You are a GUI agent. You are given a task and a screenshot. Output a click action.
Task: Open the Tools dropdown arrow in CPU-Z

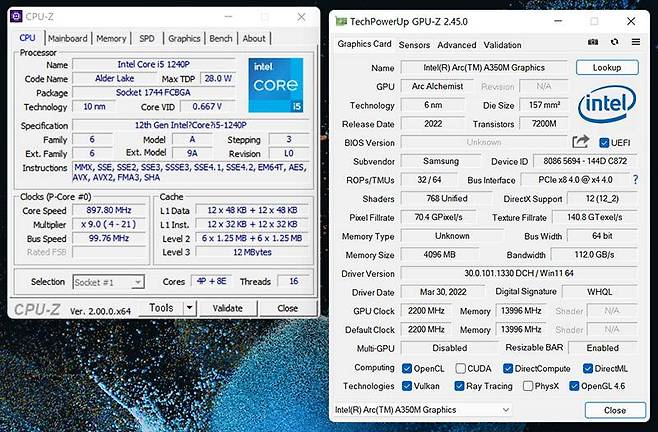click(x=190, y=308)
